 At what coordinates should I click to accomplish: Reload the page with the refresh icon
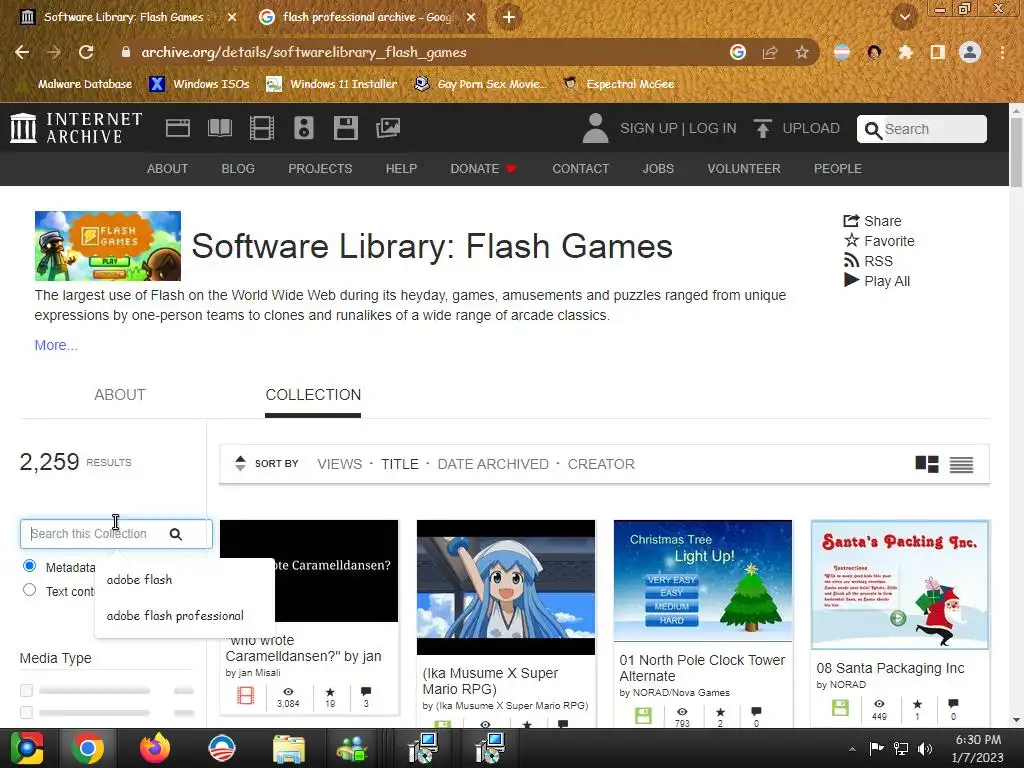86,52
